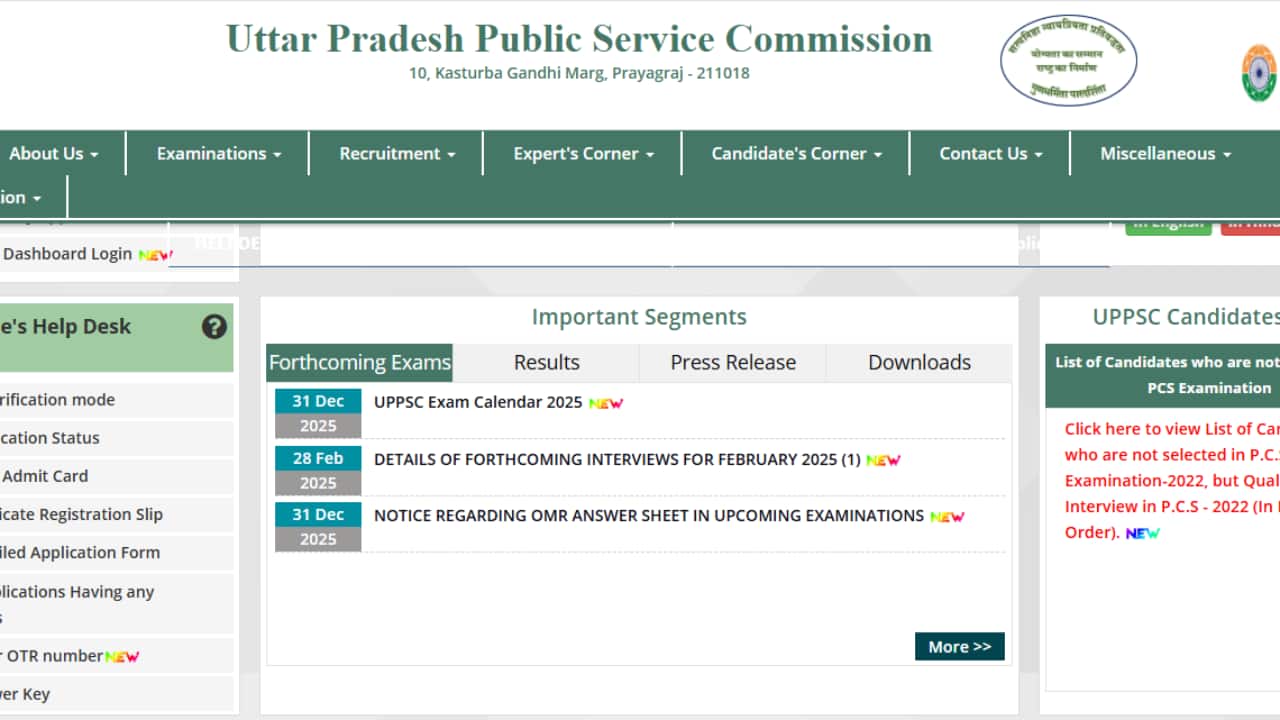Open the Miscellaneous dropdown

point(1163,153)
